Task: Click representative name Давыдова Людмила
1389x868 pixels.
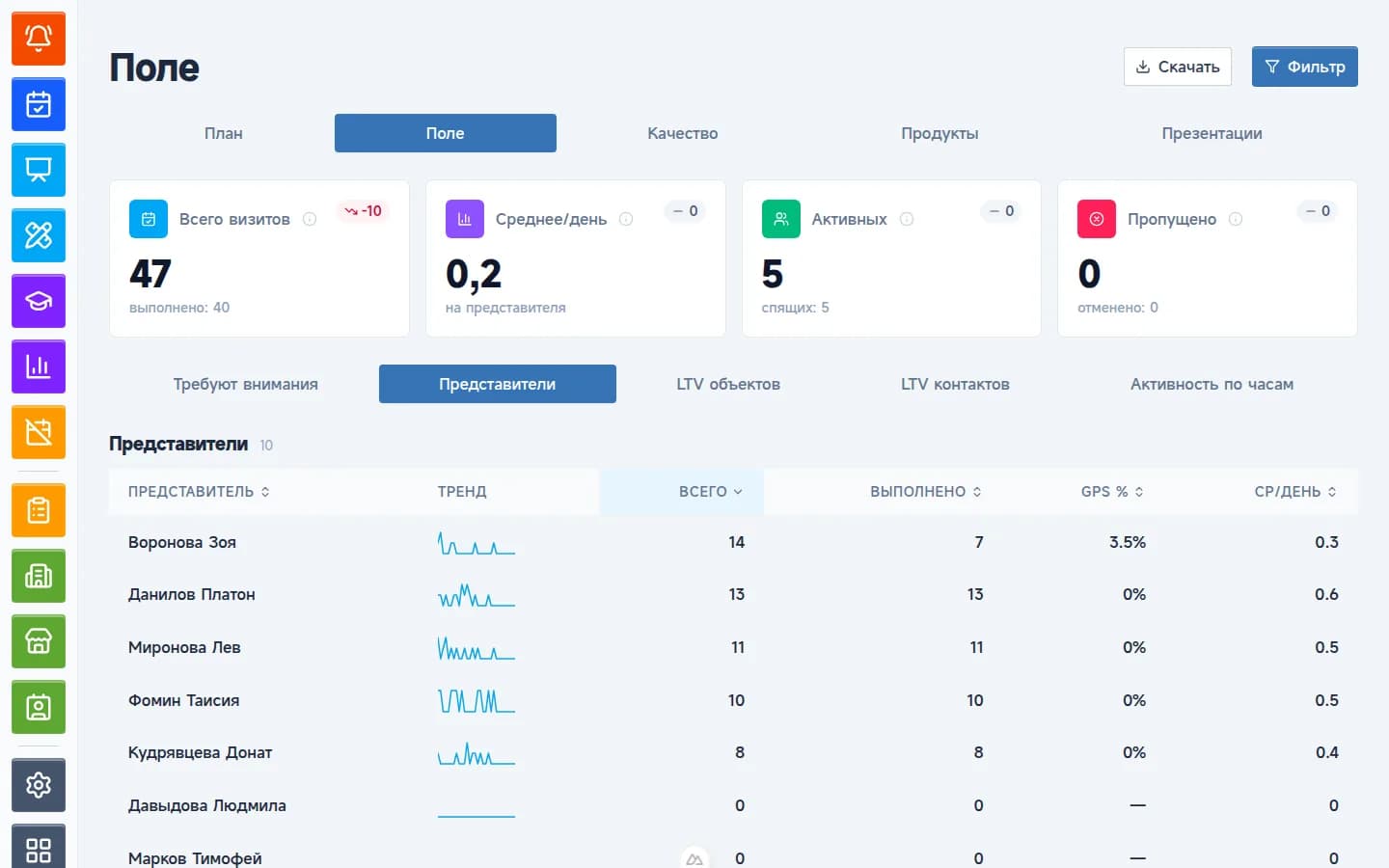Action: click(x=207, y=805)
